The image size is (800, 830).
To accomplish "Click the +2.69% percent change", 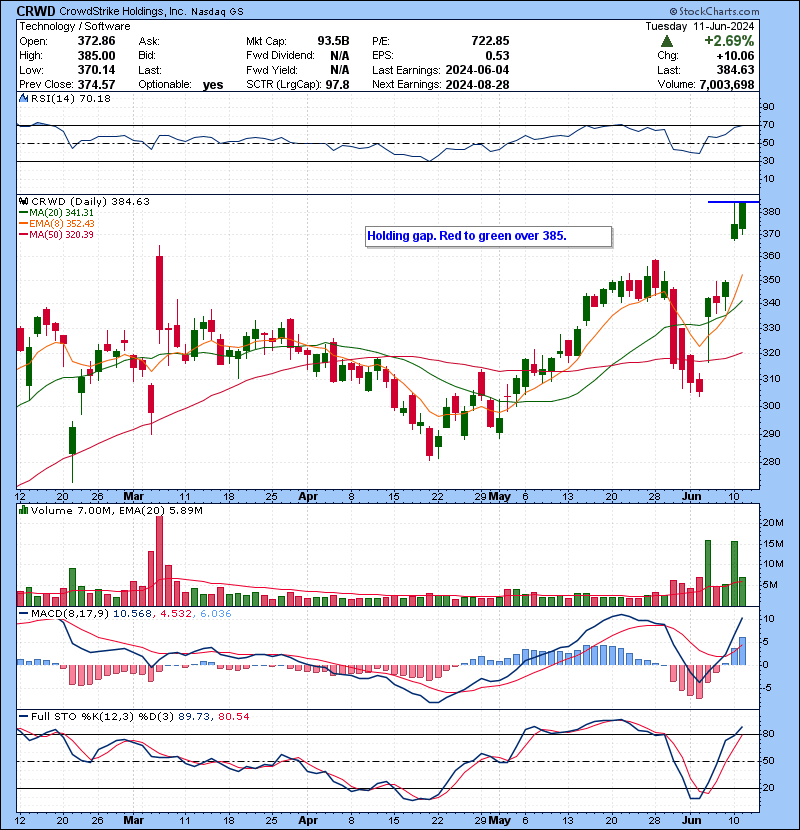I will (729, 41).
